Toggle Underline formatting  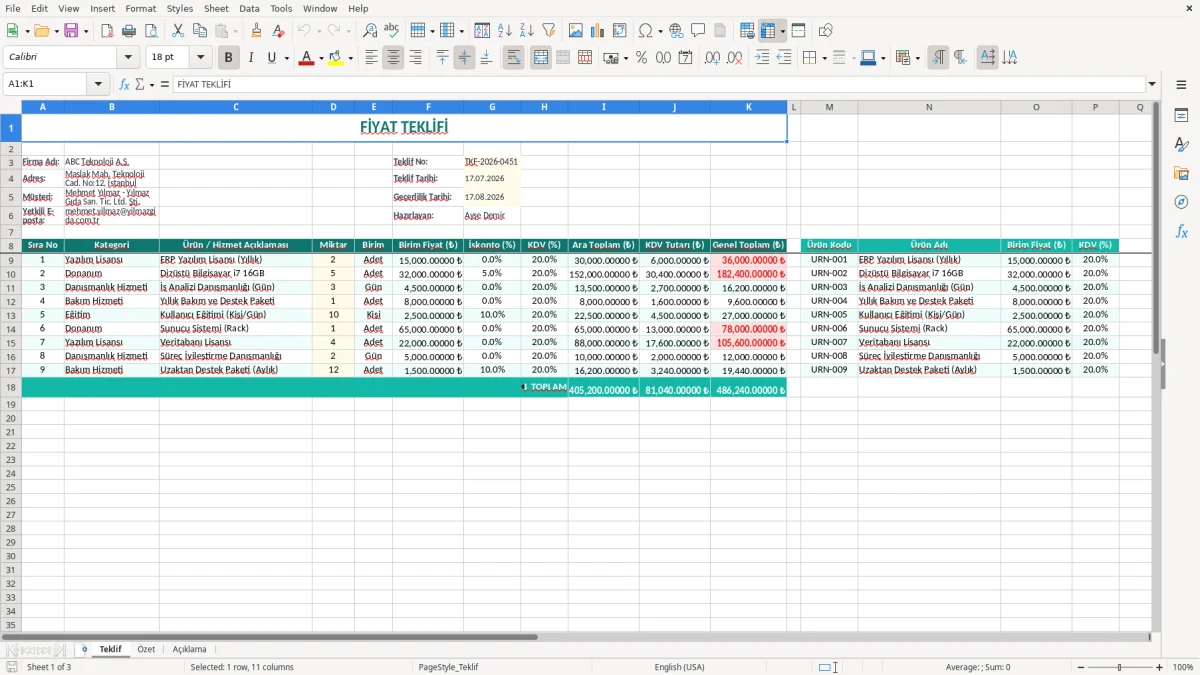tap(272, 58)
